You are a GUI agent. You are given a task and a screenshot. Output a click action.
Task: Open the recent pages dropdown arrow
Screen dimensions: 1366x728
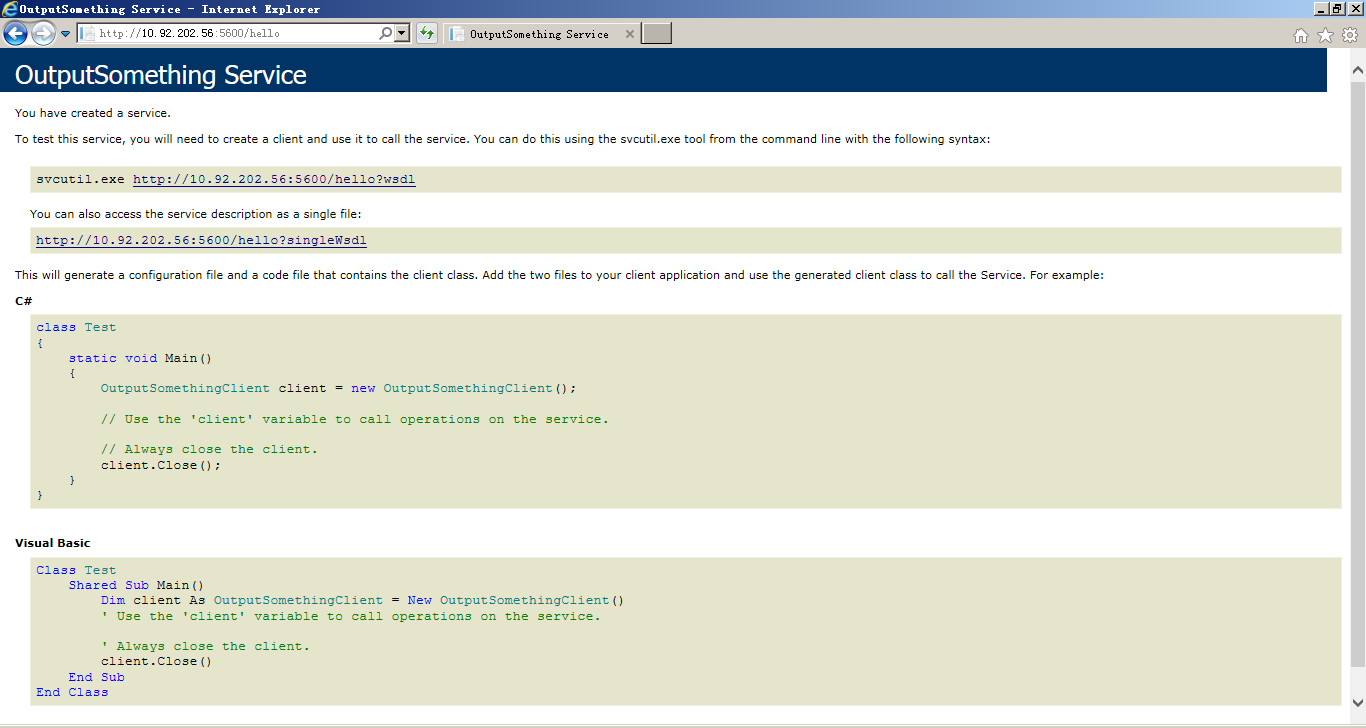[x=66, y=34]
